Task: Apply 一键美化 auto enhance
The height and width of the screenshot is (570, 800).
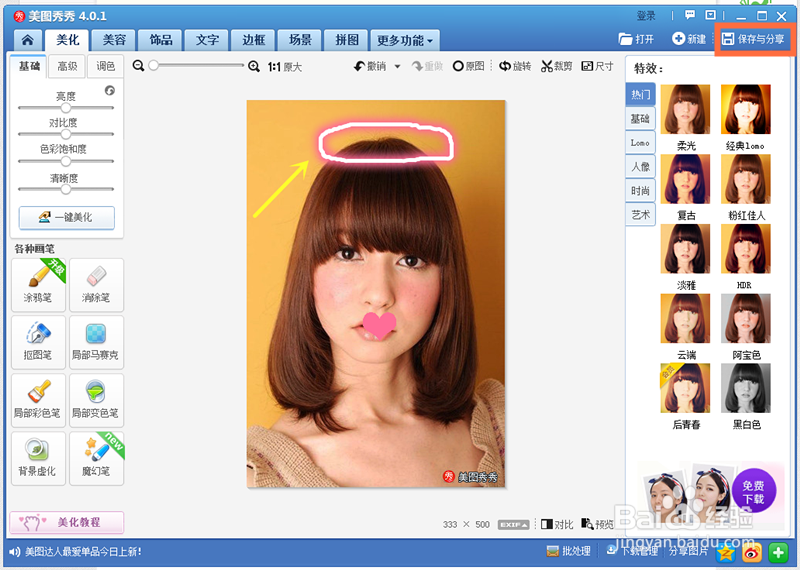Action: click(x=67, y=217)
